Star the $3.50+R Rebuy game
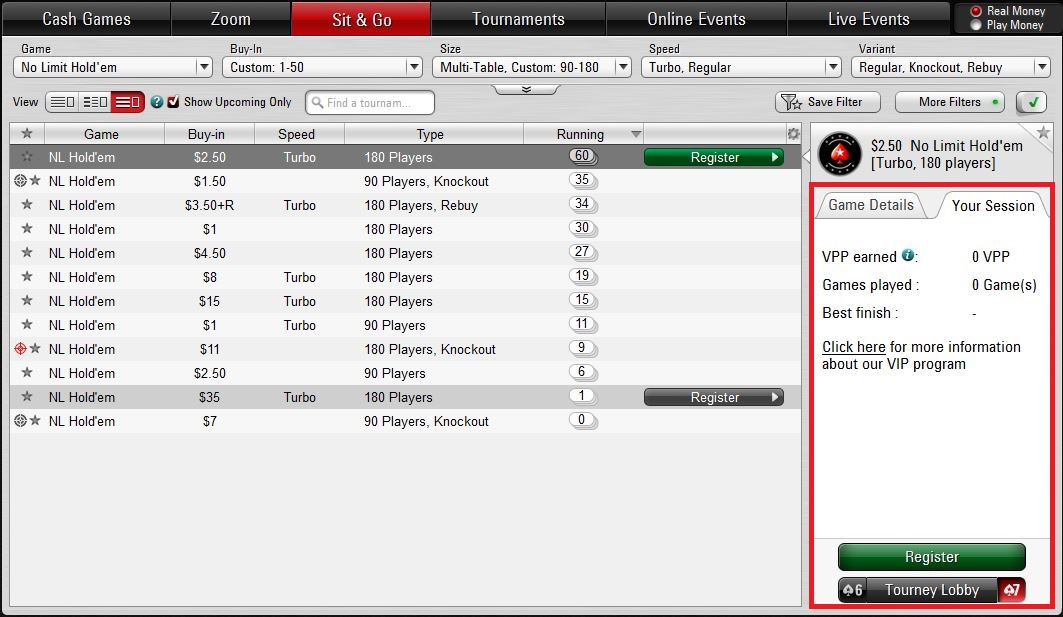 point(26,204)
